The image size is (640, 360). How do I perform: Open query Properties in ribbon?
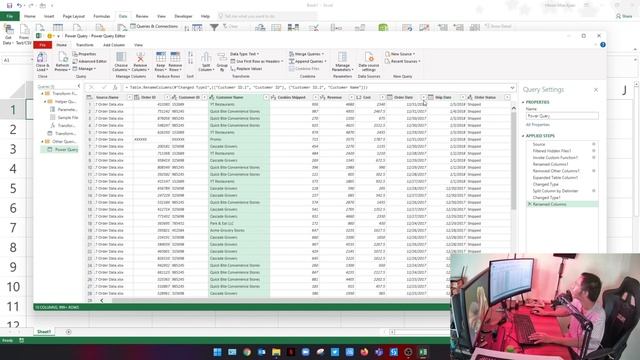click(x=84, y=54)
